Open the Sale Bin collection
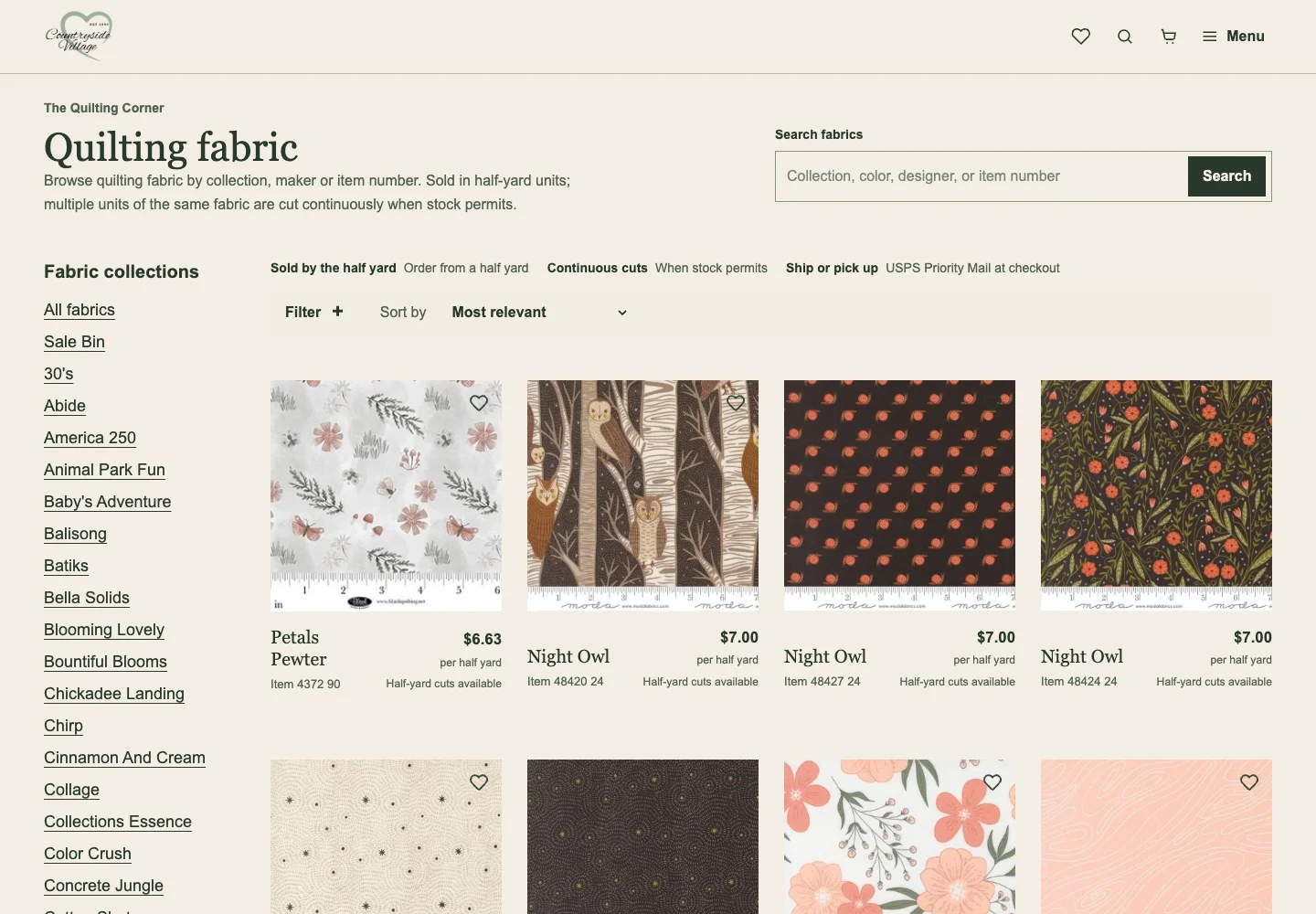 pos(74,342)
